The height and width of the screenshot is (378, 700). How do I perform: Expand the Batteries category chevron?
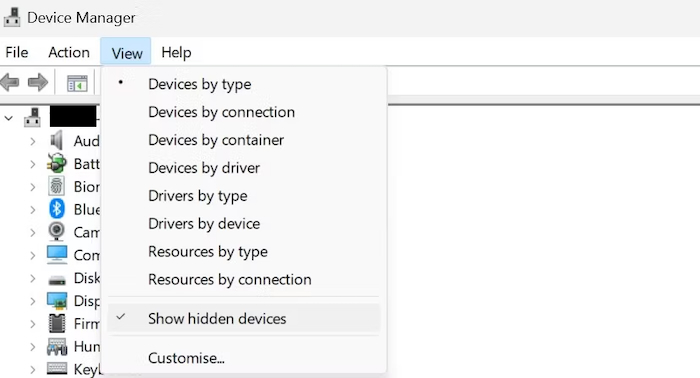[x=33, y=164]
